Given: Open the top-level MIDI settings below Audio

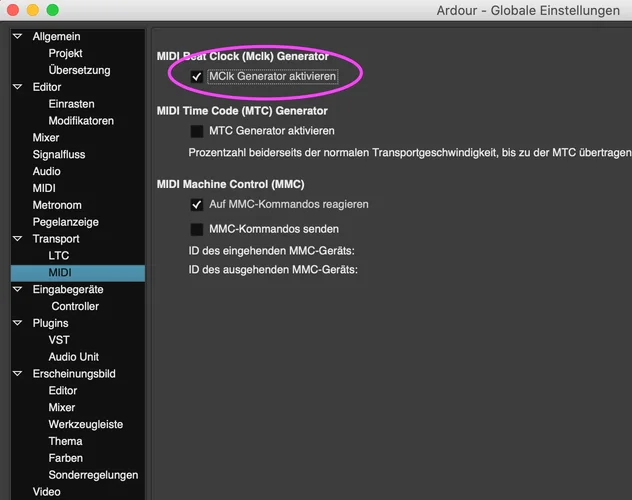Looking at the screenshot, I should pyautogui.click(x=44, y=188).
